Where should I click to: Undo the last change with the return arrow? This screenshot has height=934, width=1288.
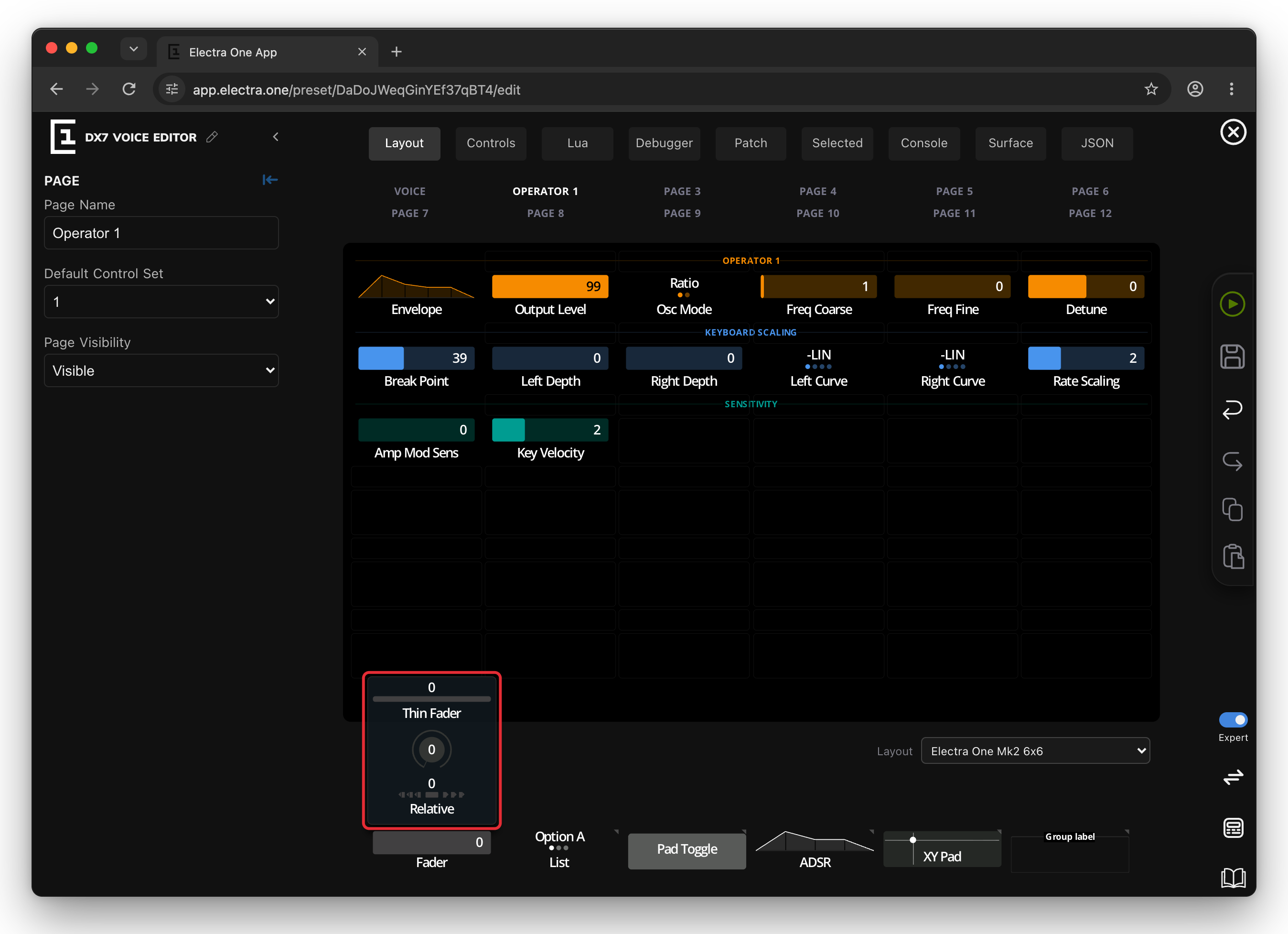pyautogui.click(x=1233, y=410)
